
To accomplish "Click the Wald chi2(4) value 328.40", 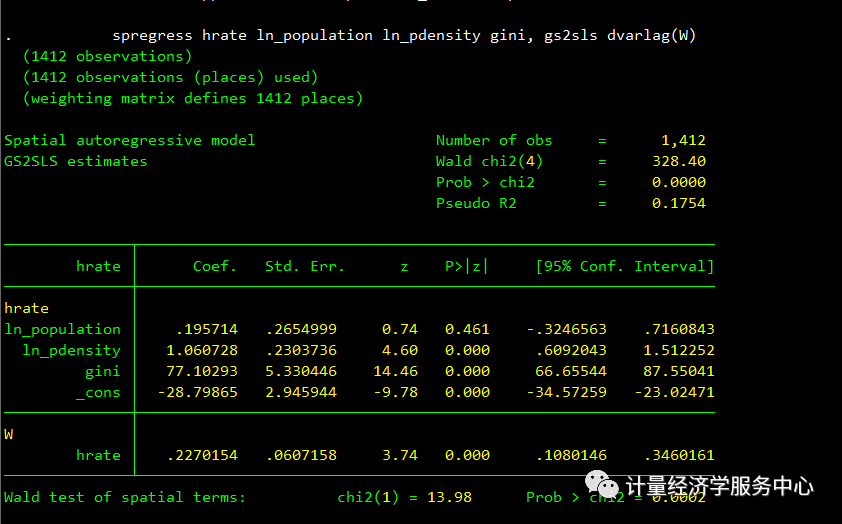I will point(679,162).
